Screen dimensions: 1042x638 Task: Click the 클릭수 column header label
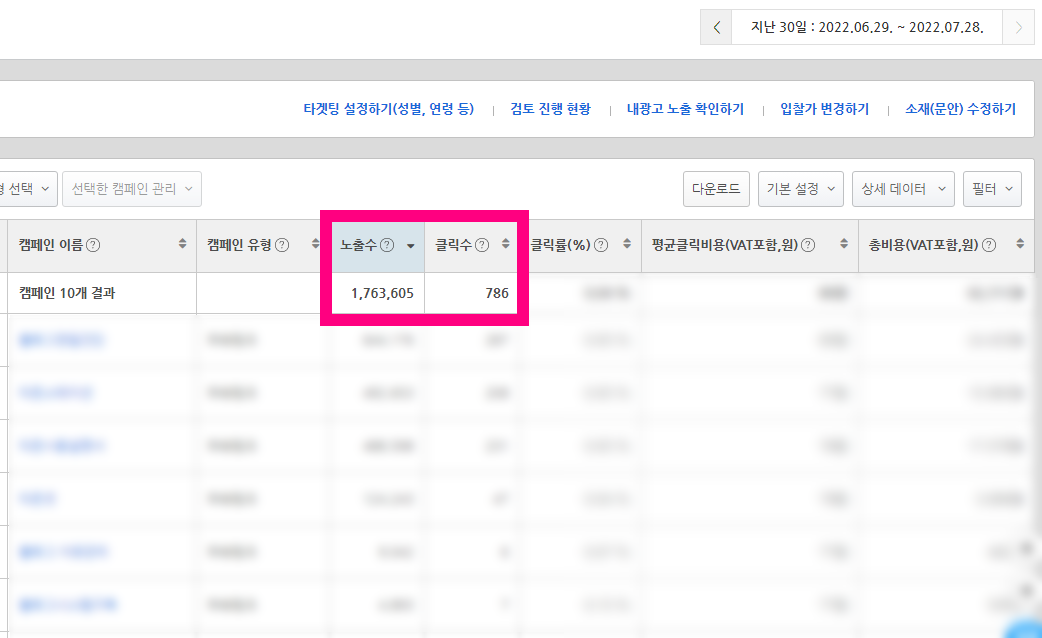coord(454,245)
